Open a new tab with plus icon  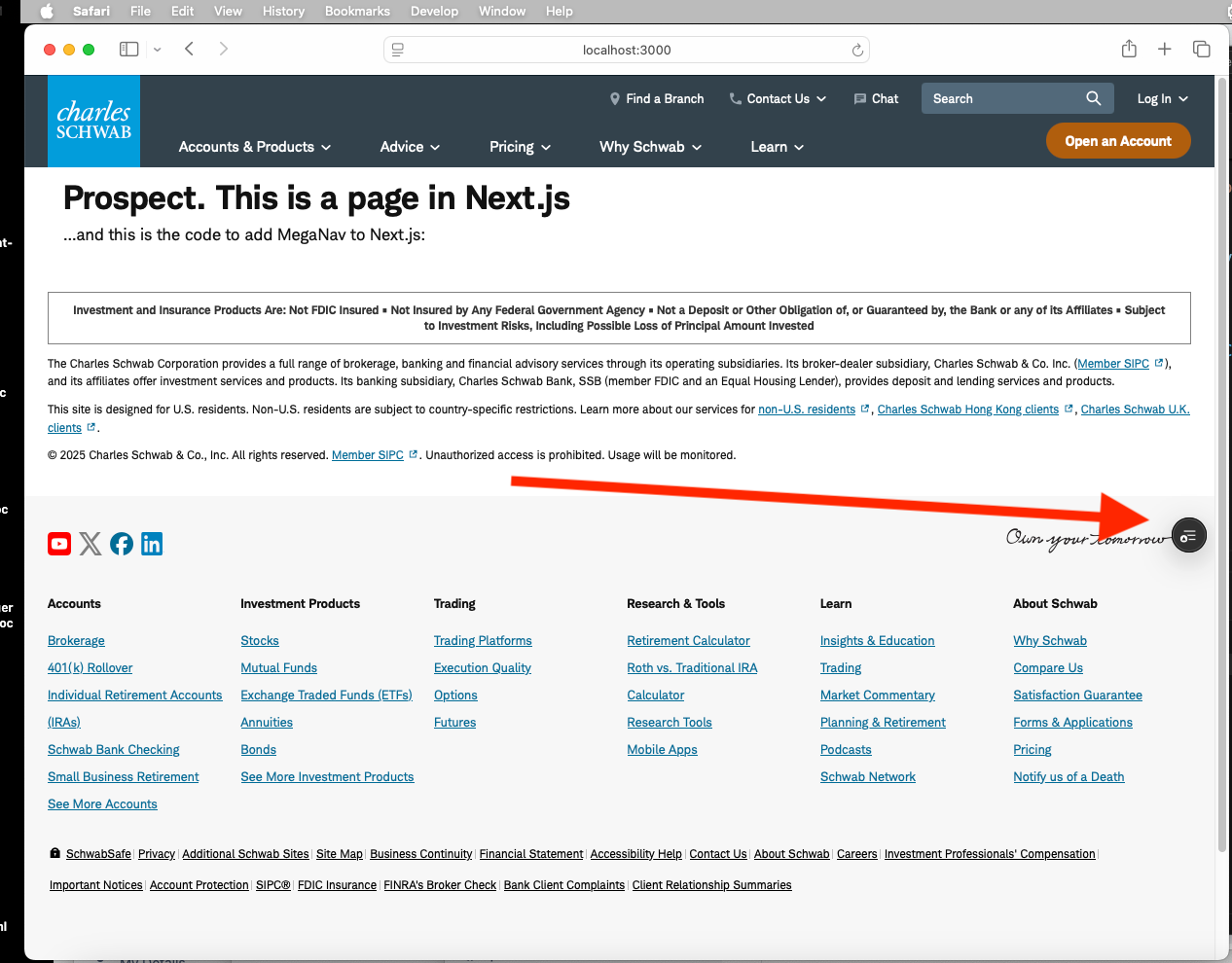tap(1164, 50)
